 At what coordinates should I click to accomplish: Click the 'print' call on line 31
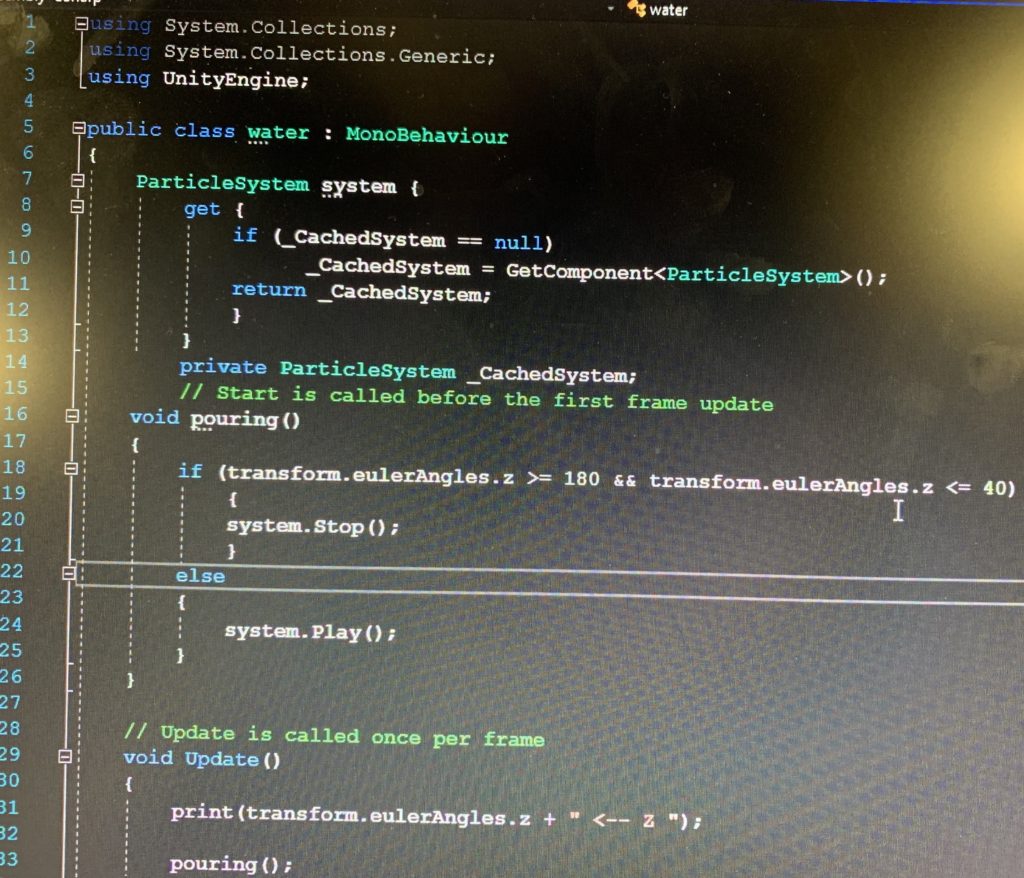(x=202, y=812)
